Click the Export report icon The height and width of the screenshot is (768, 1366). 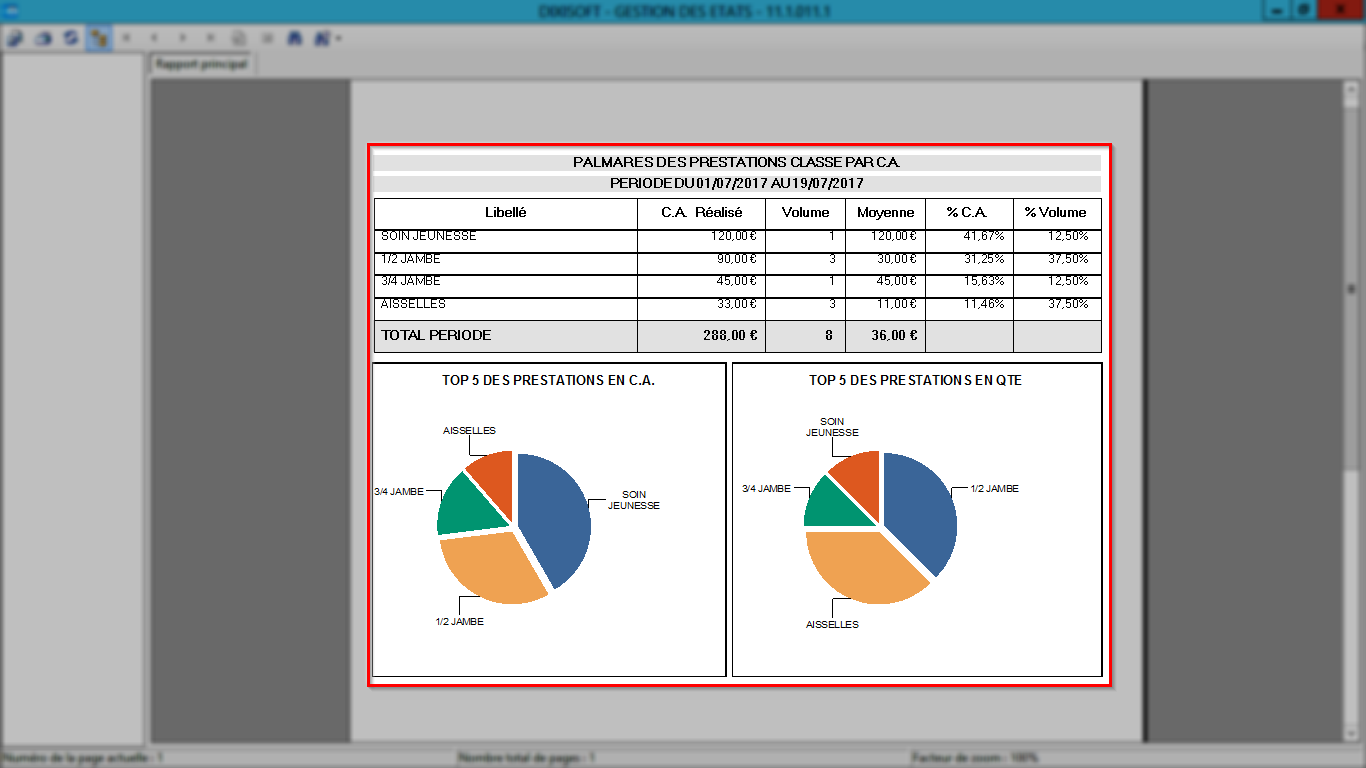pyautogui.click(x=14, y=38)
